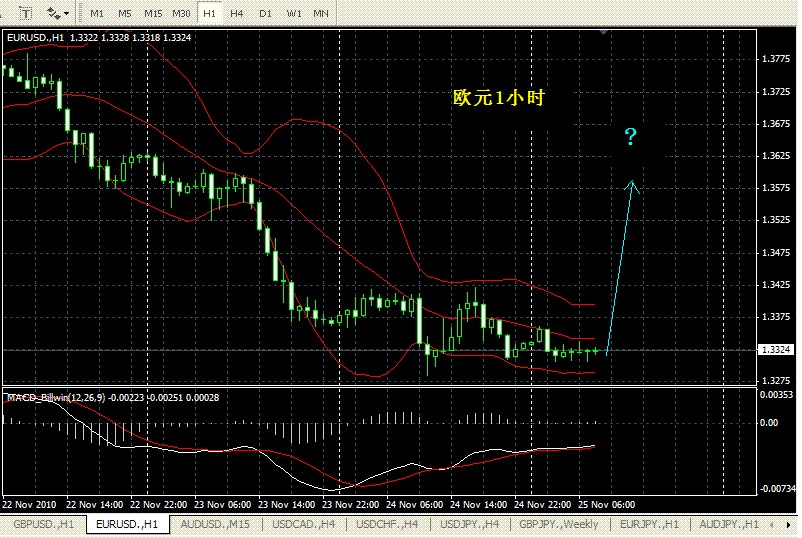Open the USDCAD.,H4 chart tab
802x538 pixels.
303,524
